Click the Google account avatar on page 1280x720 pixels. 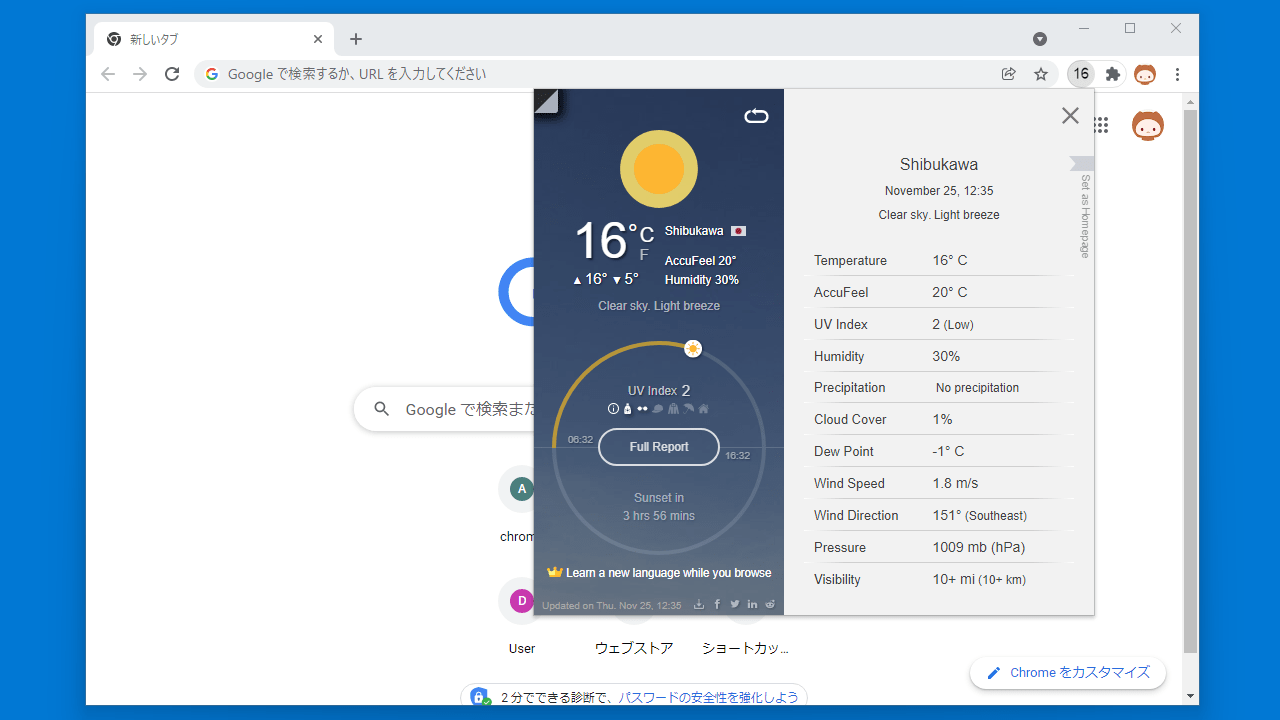point(1148,125)
